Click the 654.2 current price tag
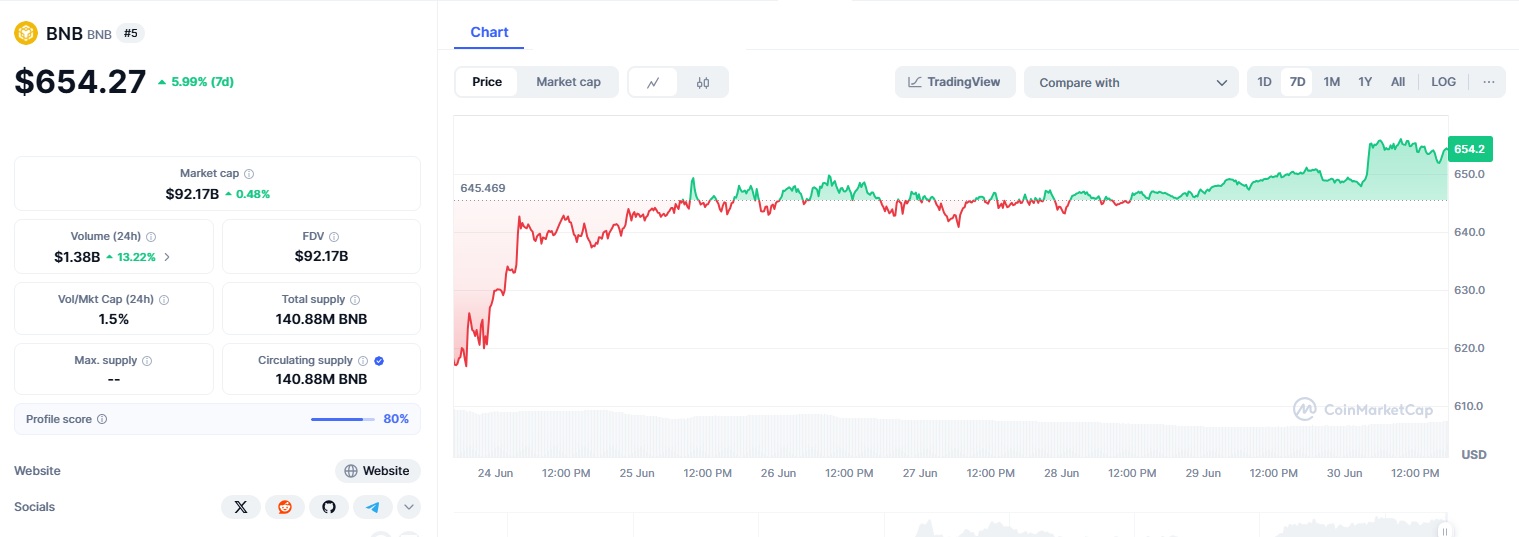The width and height of the screenshot is (1519, 537). [1470, 149]
